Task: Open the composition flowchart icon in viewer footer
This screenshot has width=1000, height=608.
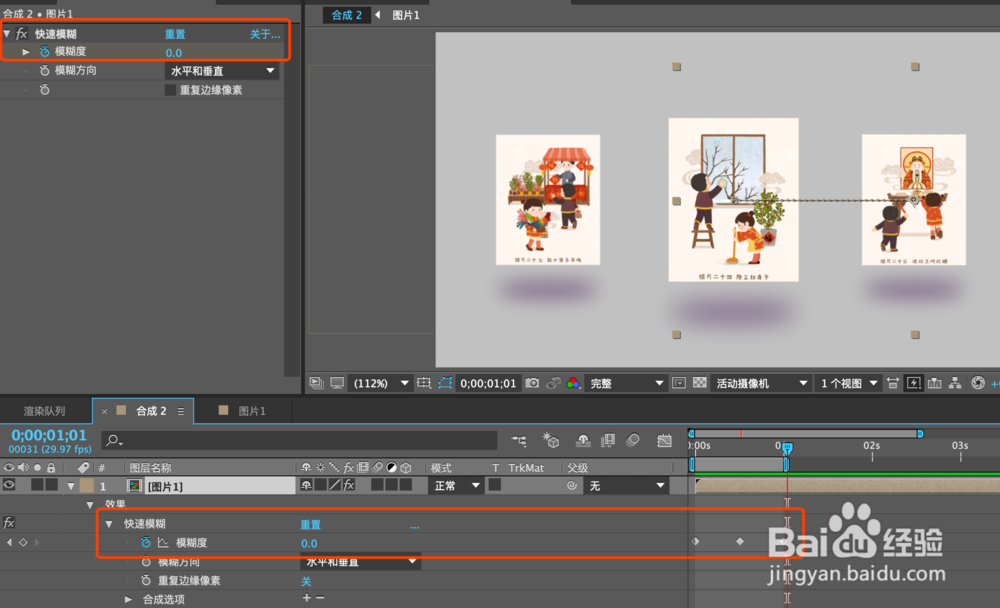Action: 955,383
